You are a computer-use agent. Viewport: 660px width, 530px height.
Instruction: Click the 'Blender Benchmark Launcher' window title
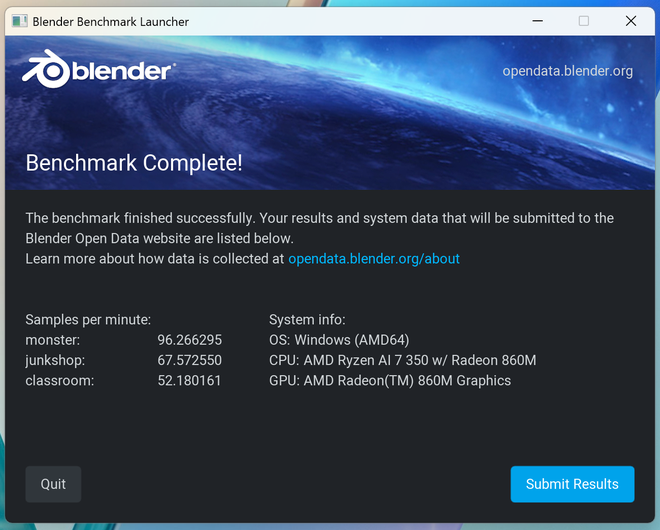pos(110,21)
